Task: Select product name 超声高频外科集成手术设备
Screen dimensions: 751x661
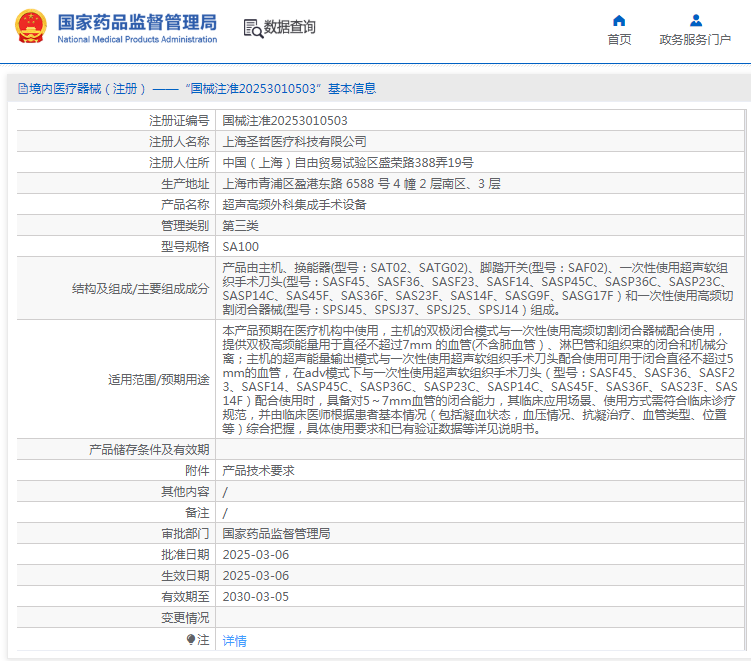Action: pyautogui.click(x=295, y=205)
